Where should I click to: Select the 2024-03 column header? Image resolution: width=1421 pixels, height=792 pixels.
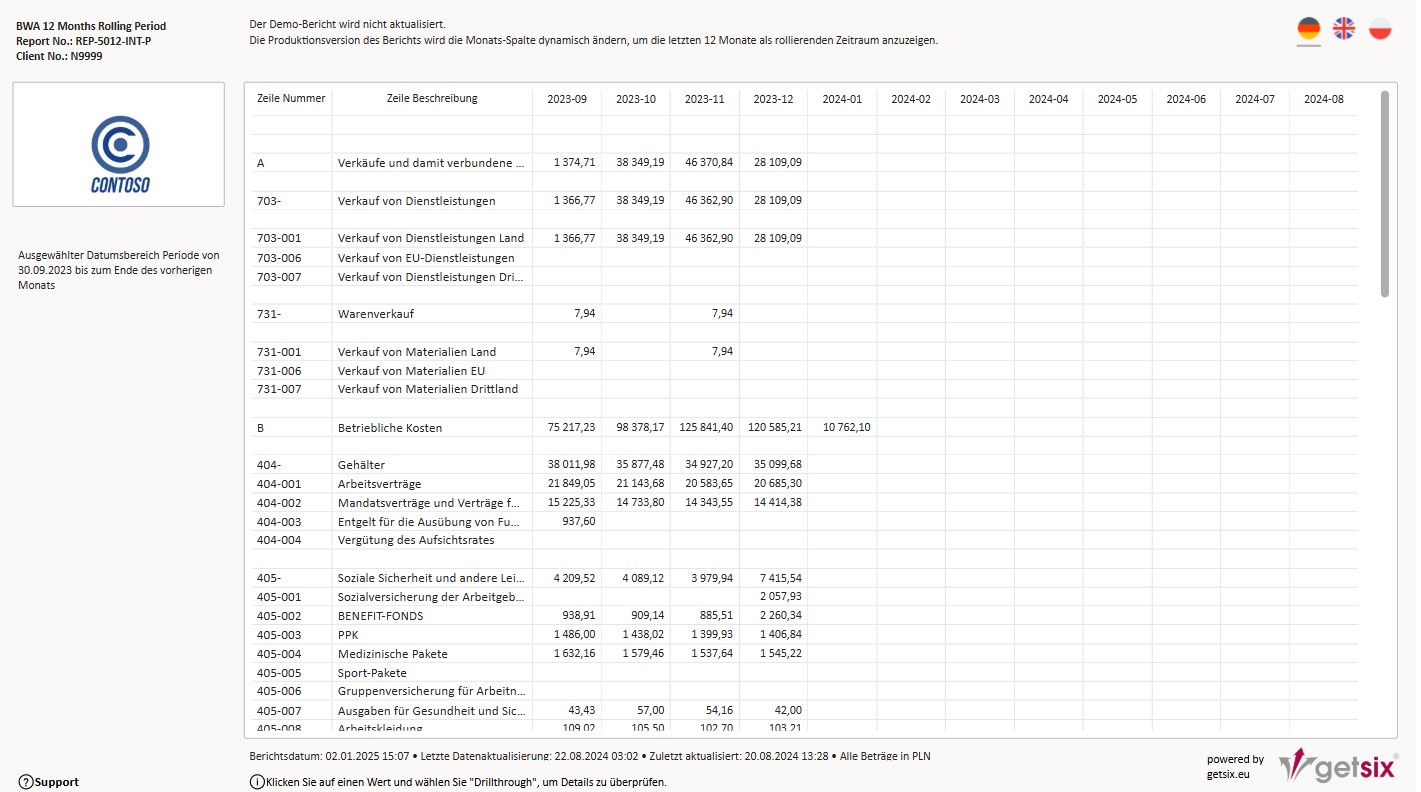[980, 99]
